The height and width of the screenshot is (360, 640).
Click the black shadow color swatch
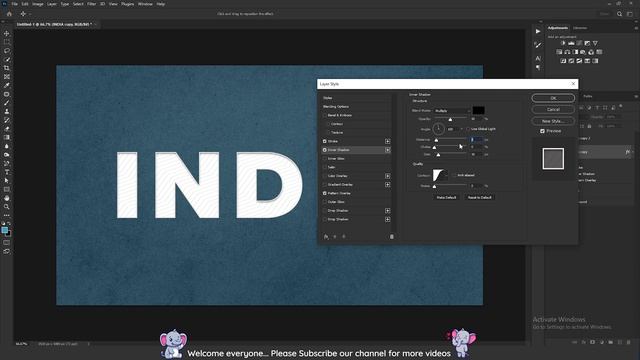[478, 111]
